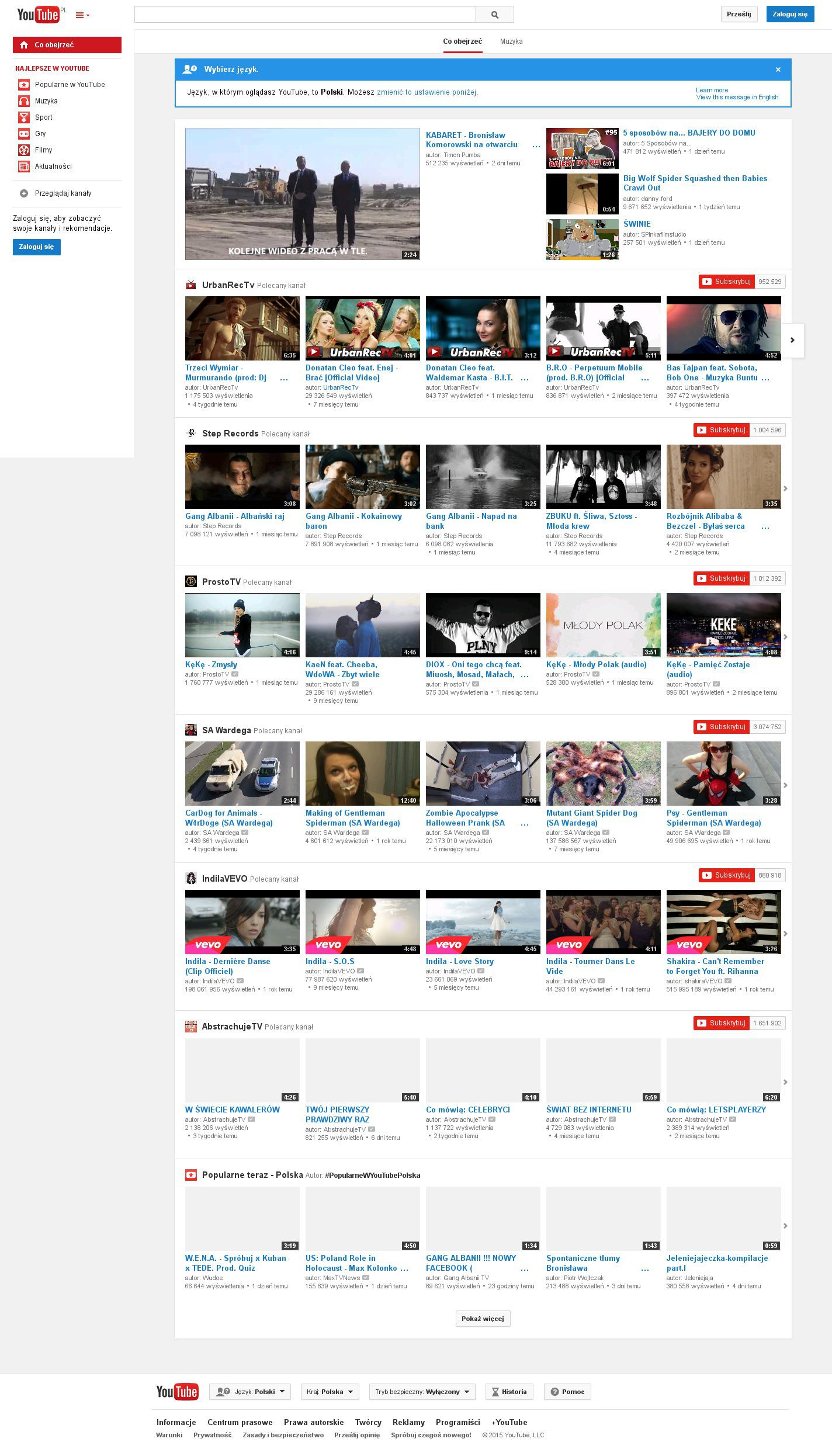Click the SA Wardega channel avatar

pyautogui.click(x=191, y=730)
